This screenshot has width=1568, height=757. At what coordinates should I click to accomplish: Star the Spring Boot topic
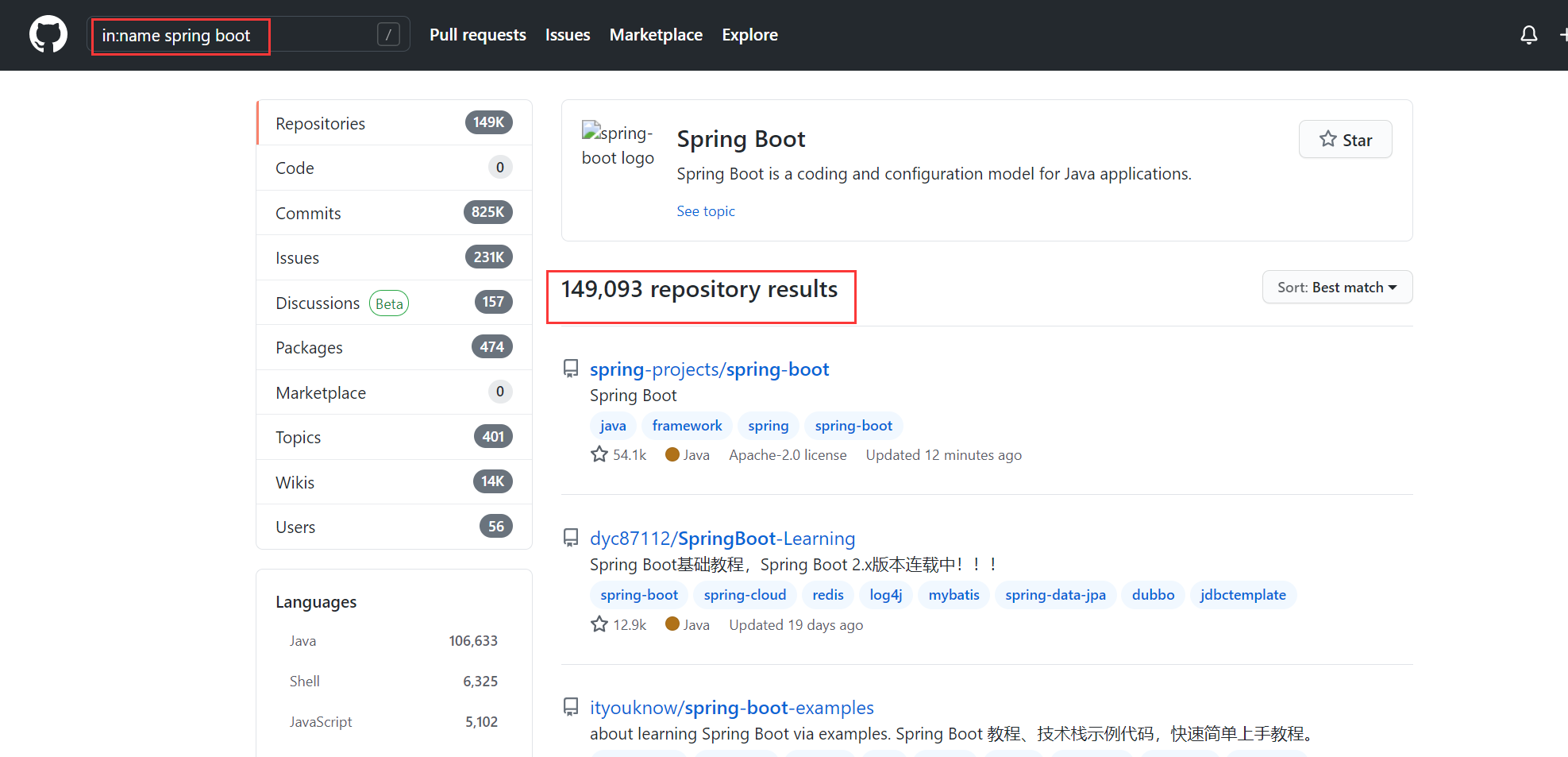[x=1345, y=140]
